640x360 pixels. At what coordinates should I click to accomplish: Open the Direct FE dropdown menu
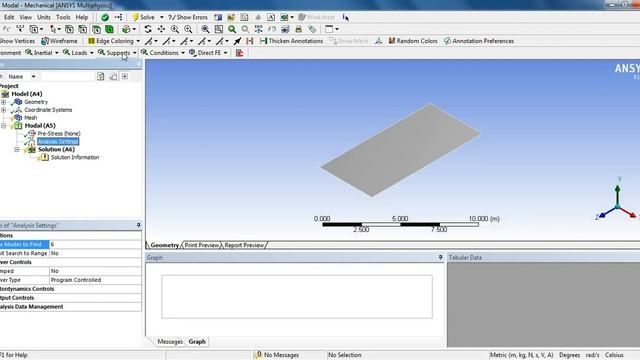(208, 53)
